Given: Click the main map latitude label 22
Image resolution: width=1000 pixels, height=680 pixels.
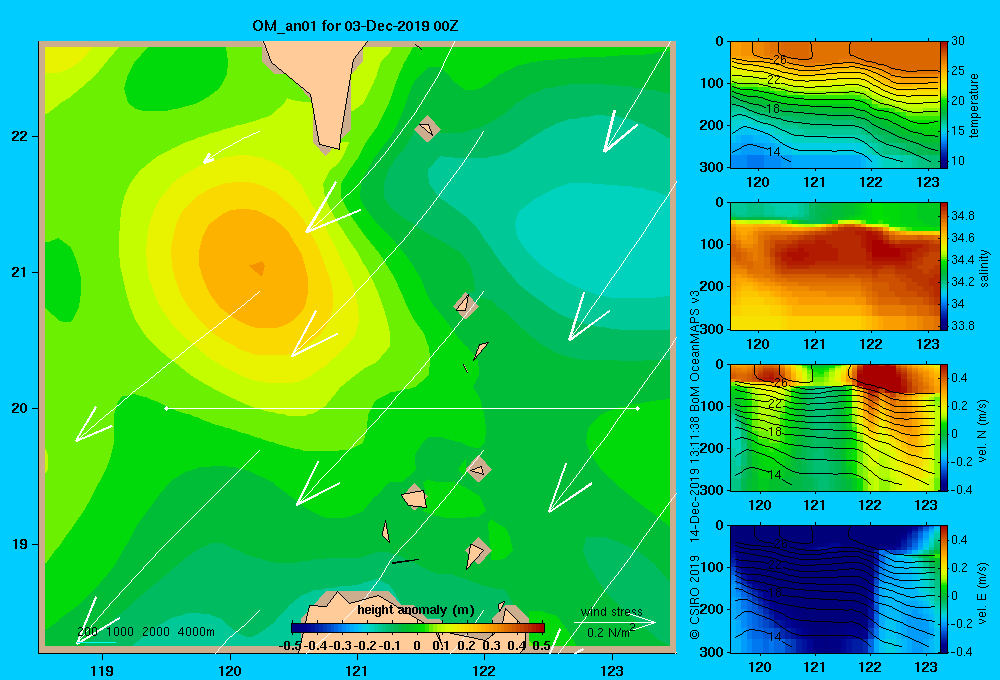Looking at the screenshot, I should 20,137.
